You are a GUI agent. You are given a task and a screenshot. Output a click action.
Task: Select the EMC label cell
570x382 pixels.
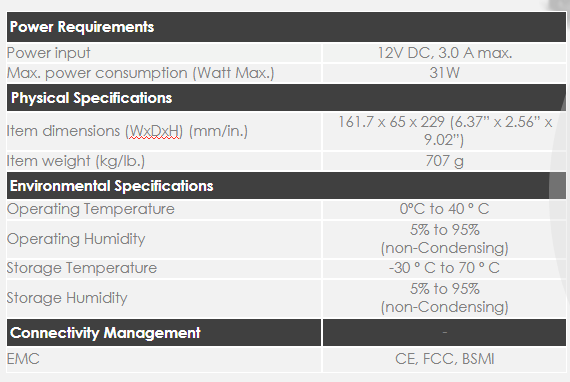tap(164, 359)
